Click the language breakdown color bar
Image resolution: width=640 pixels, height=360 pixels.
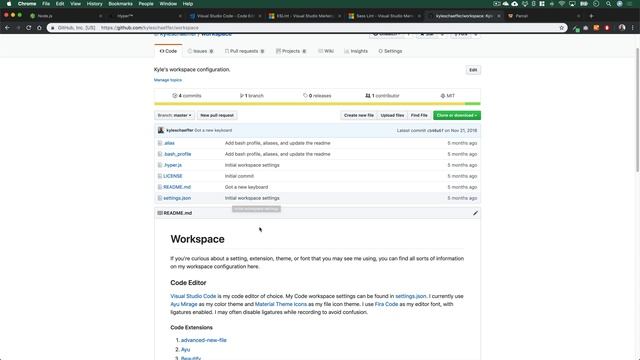pyautogui.click(x=317, y=104)
